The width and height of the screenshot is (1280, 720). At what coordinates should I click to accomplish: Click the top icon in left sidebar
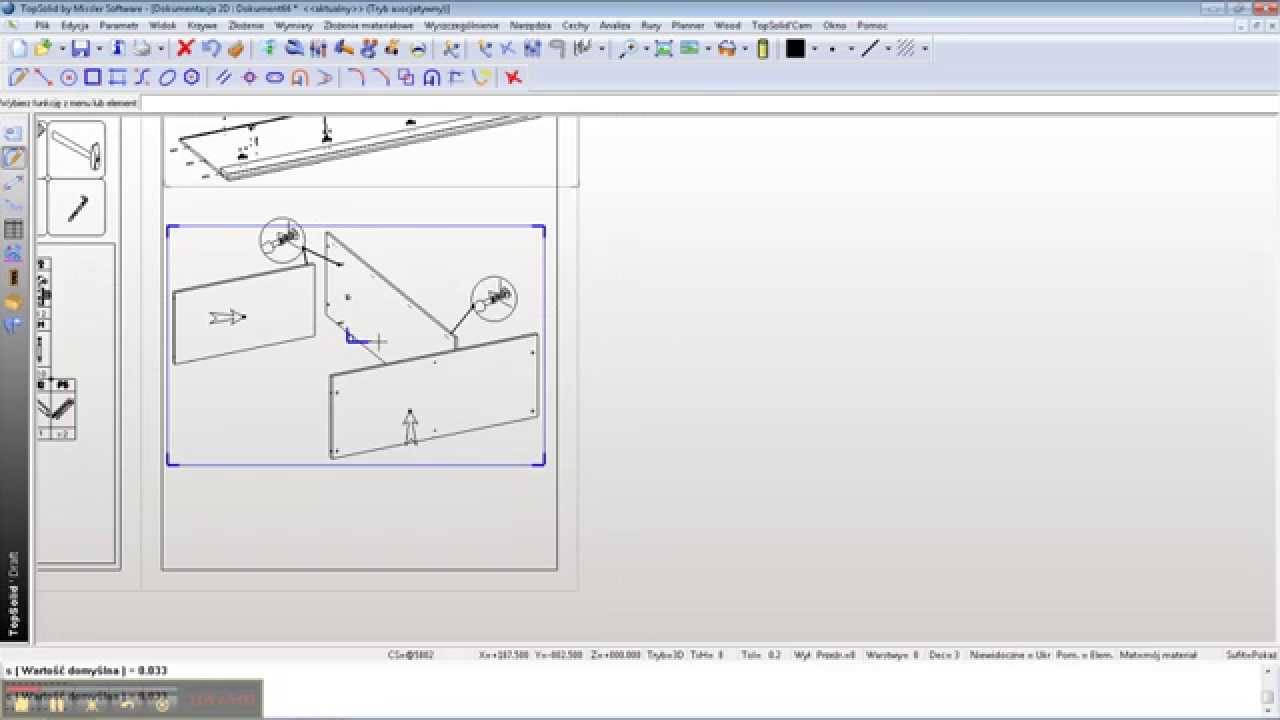pos(14,133)
